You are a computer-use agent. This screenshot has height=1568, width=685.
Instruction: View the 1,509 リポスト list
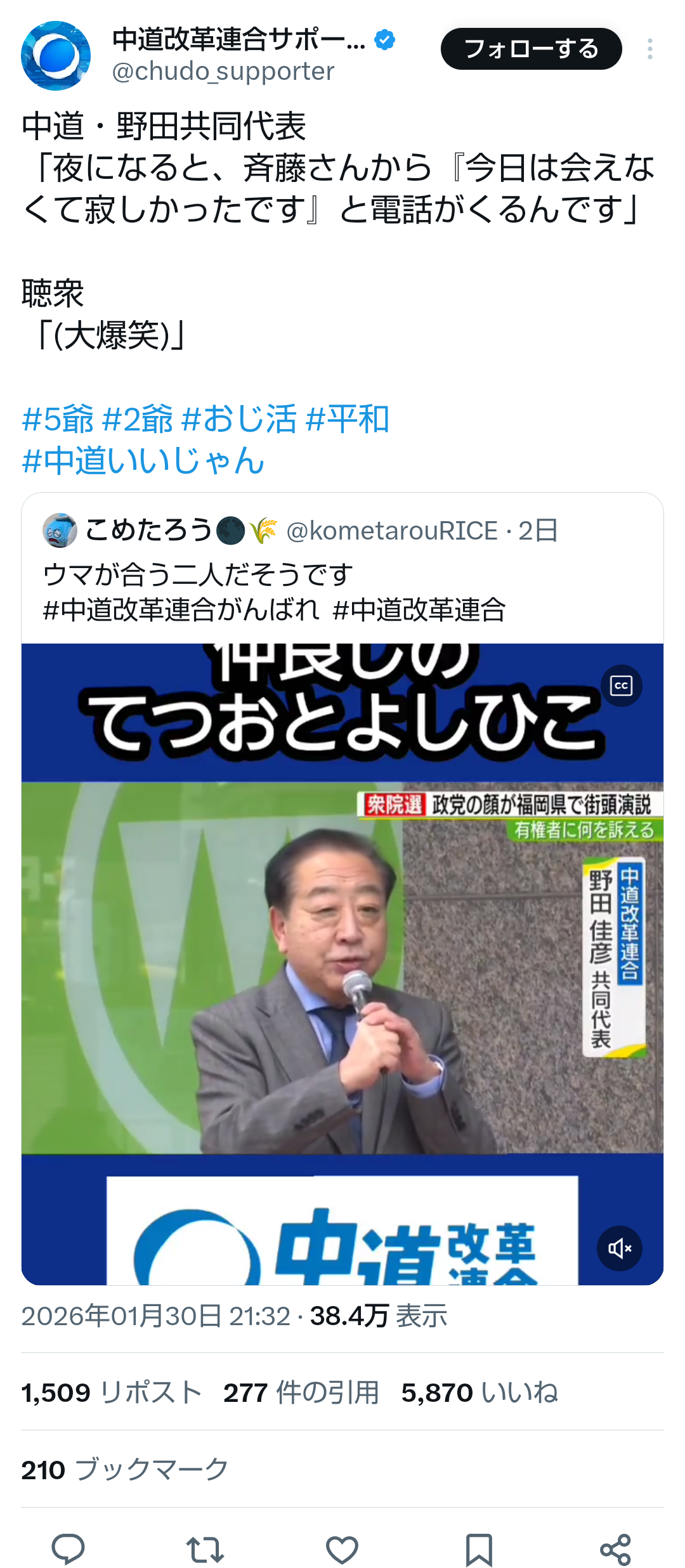(112, 1393)
